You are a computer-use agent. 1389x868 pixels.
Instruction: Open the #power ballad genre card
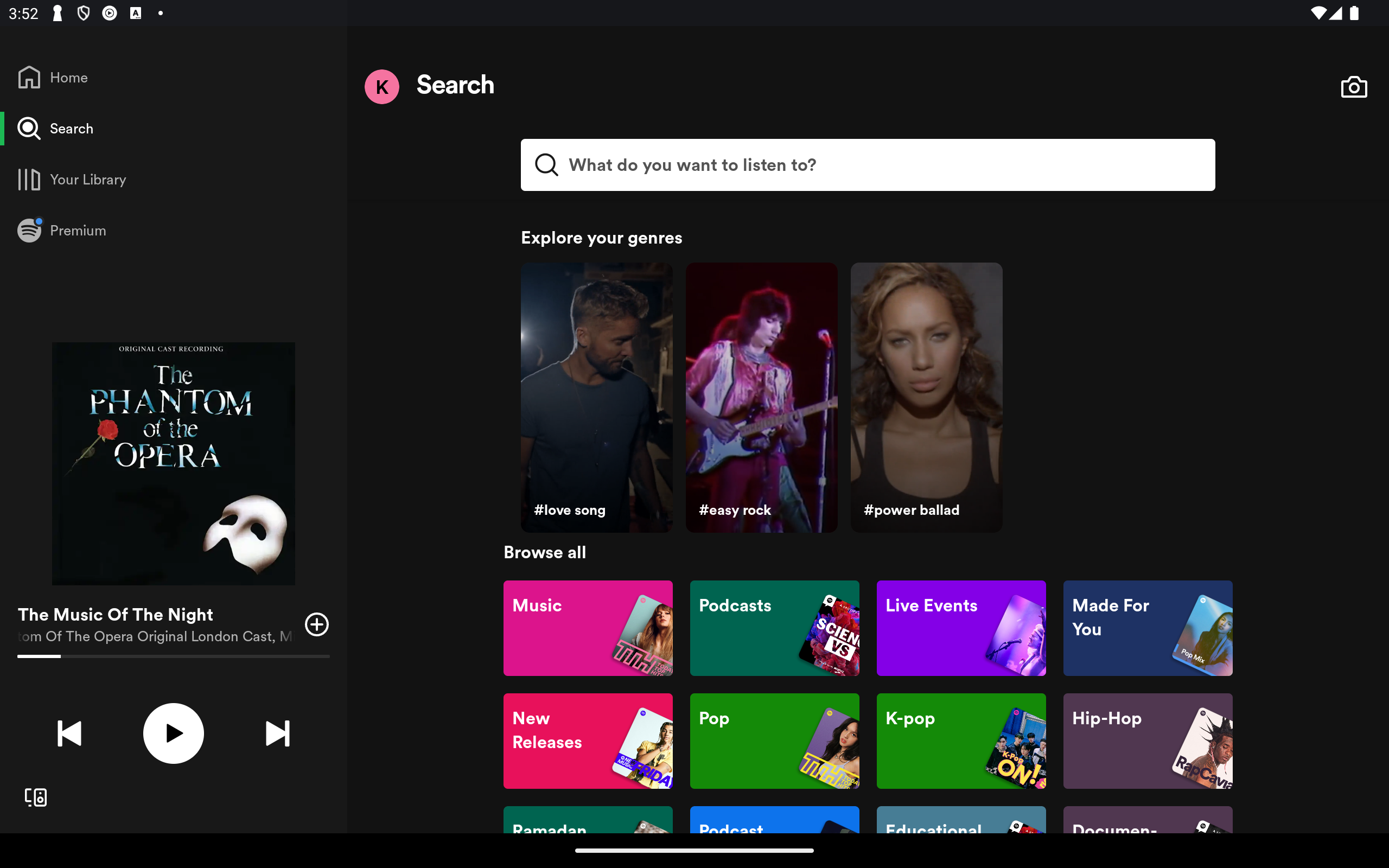coord(926,397)
